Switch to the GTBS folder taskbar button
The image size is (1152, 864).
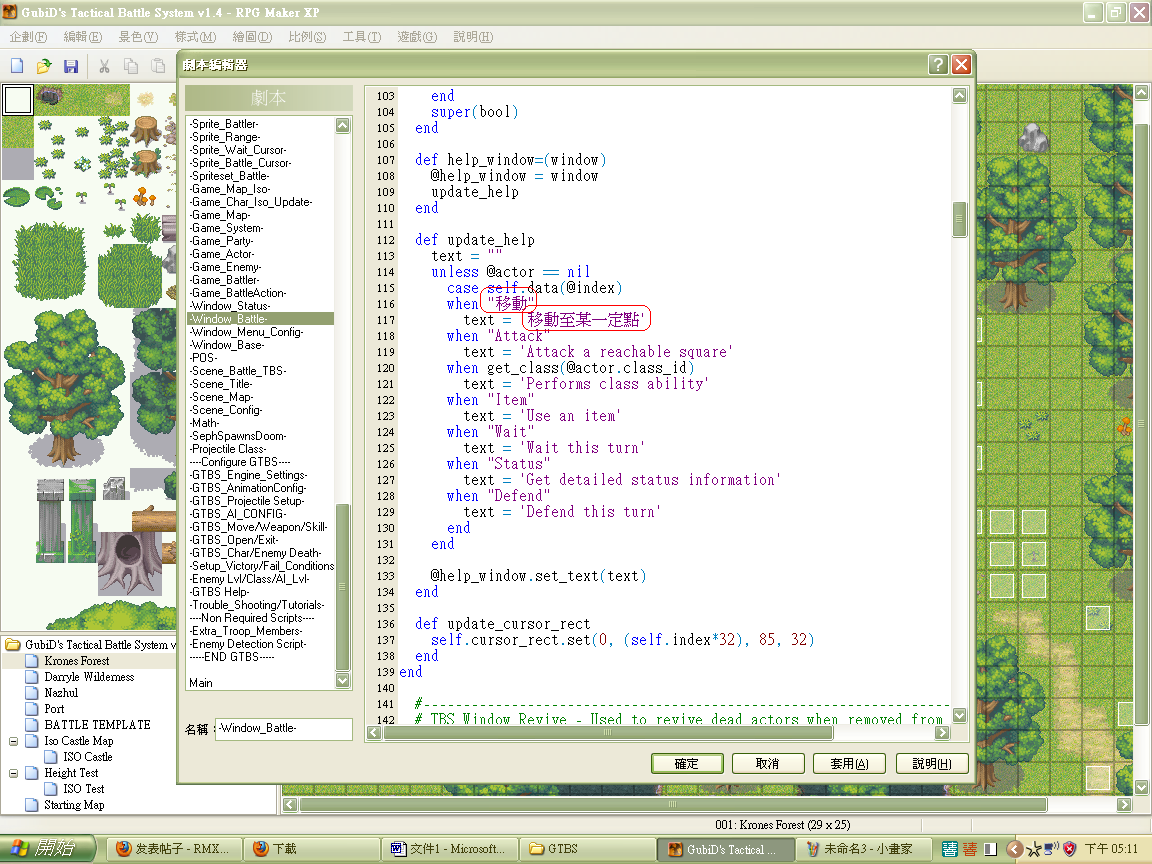tap(586, 849)
